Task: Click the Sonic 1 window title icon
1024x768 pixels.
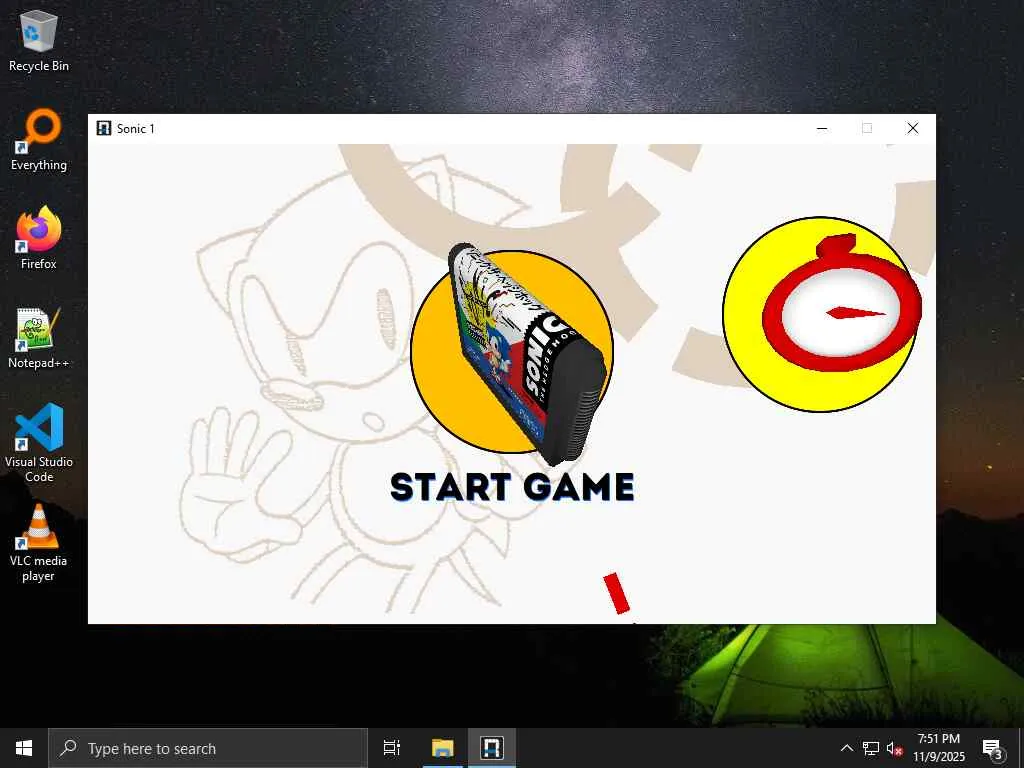Action: [x=103, y=128]
